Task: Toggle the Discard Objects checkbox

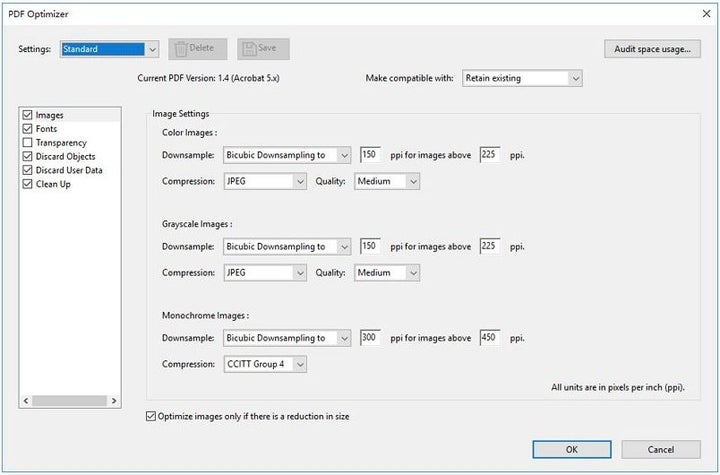Action: 28,157
